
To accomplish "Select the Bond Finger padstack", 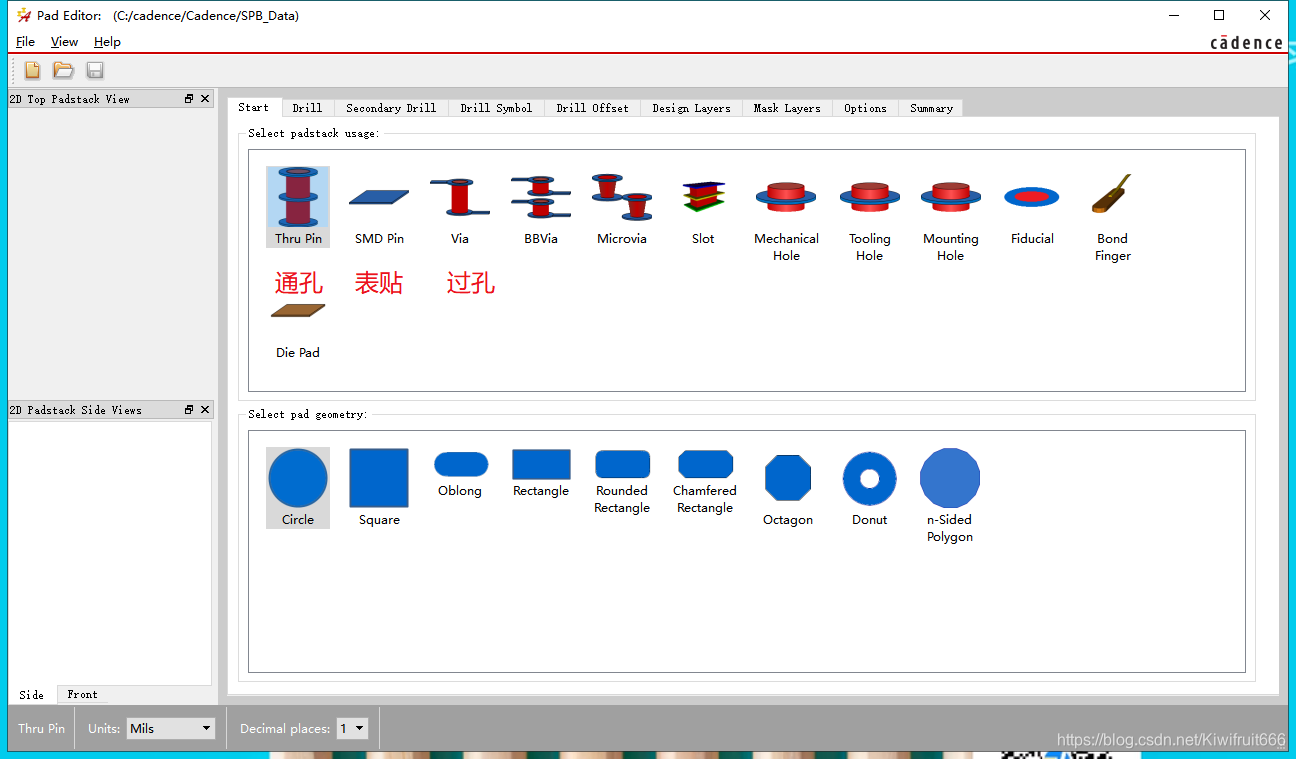I will pos(1112,208).
